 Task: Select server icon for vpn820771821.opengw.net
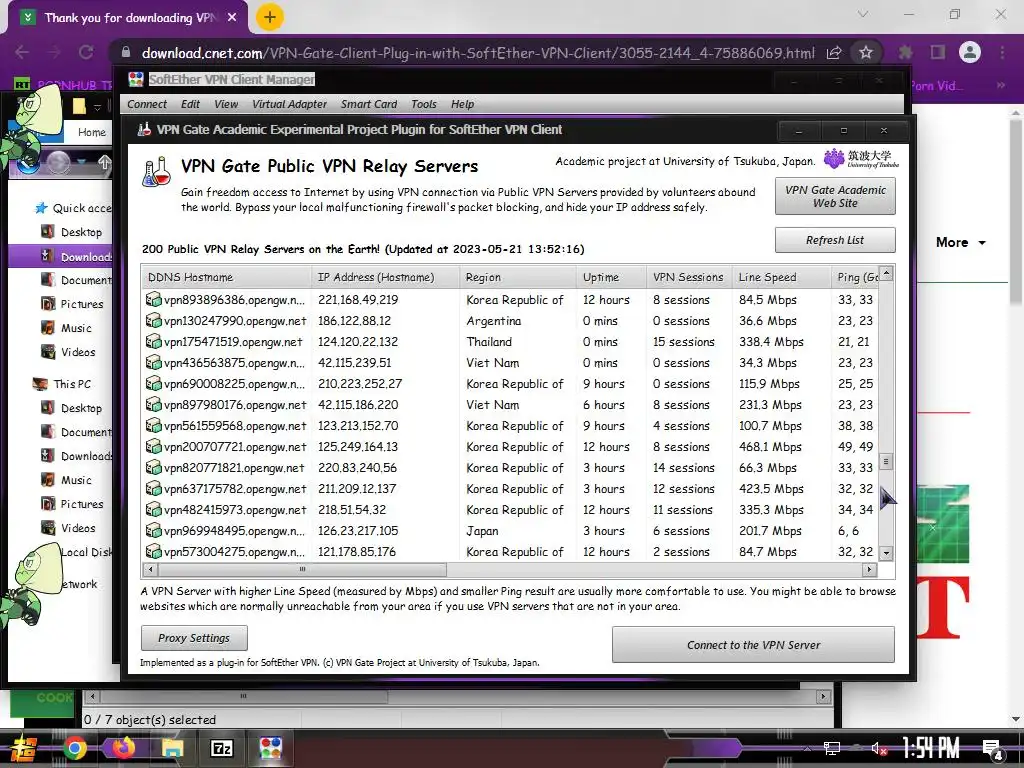153,468
